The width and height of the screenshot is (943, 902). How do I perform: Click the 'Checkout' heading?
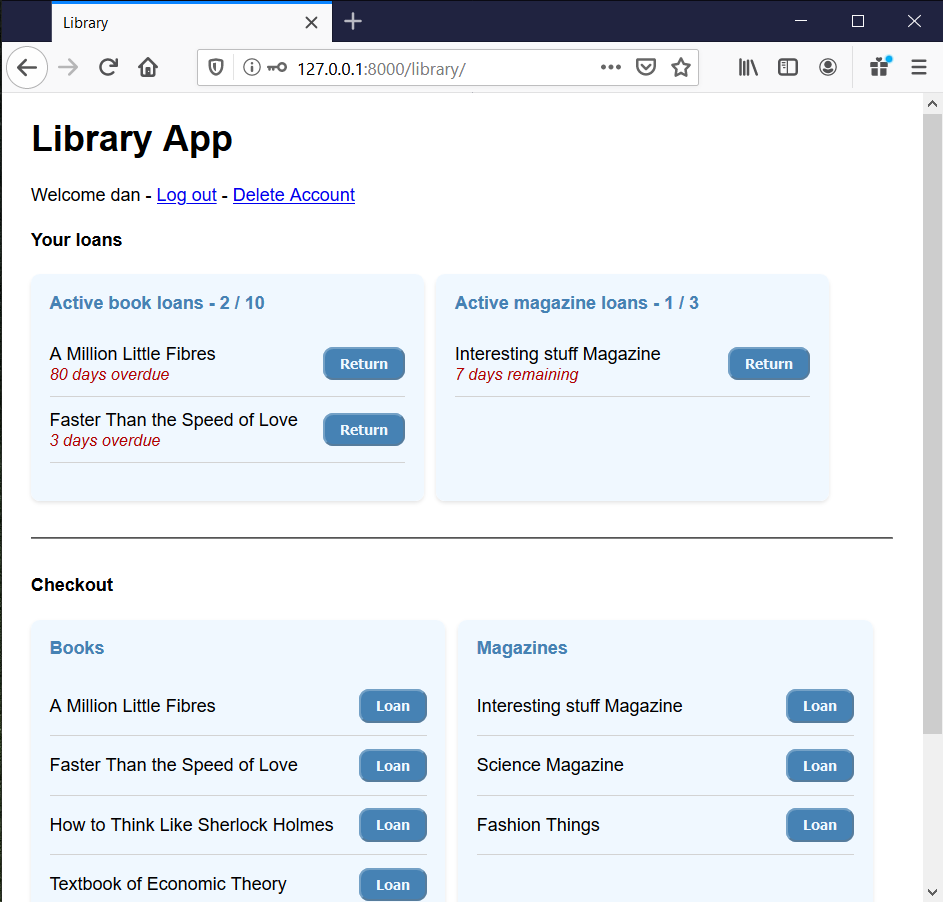pos(72,585)
